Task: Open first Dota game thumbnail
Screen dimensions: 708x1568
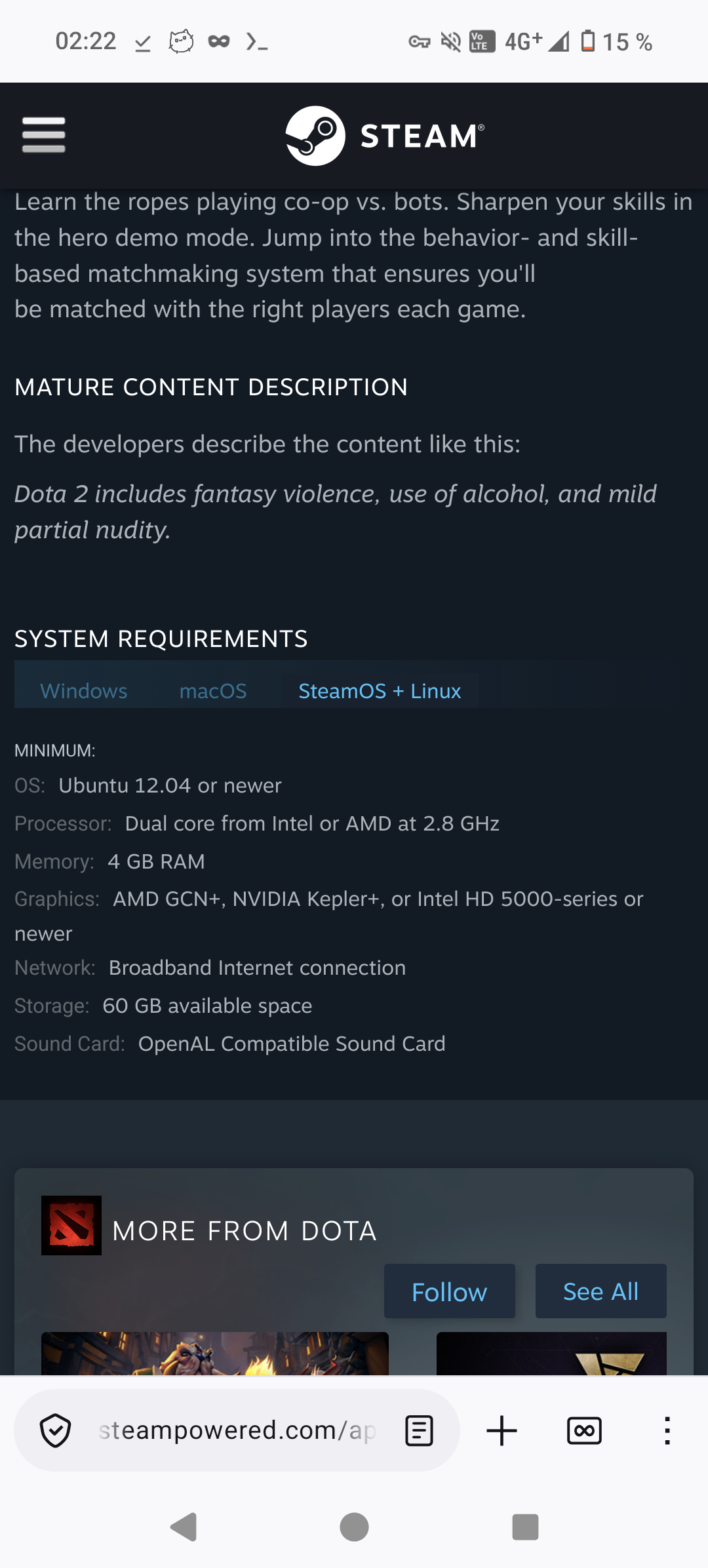Action: pyautogui.click(x=215, y=1354)
